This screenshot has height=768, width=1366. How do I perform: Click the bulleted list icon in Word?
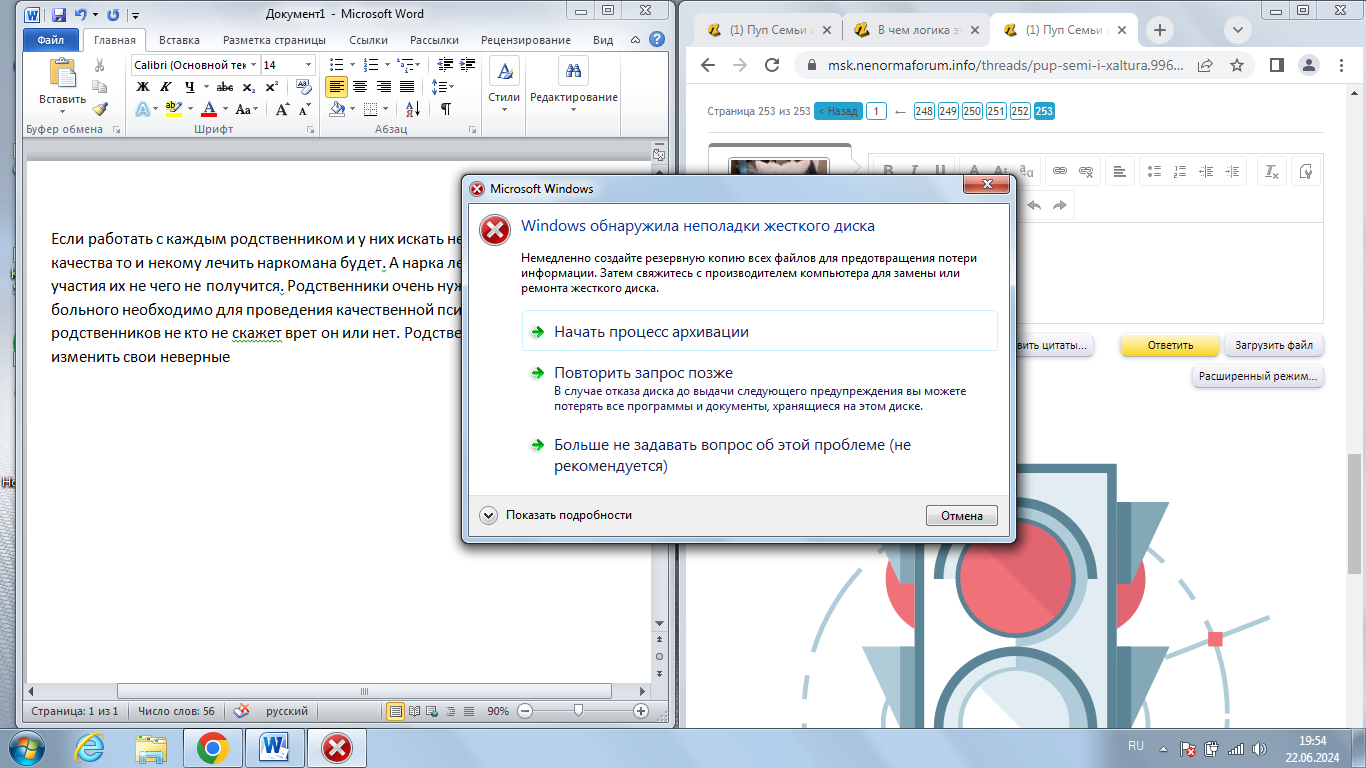pos(339,65)
